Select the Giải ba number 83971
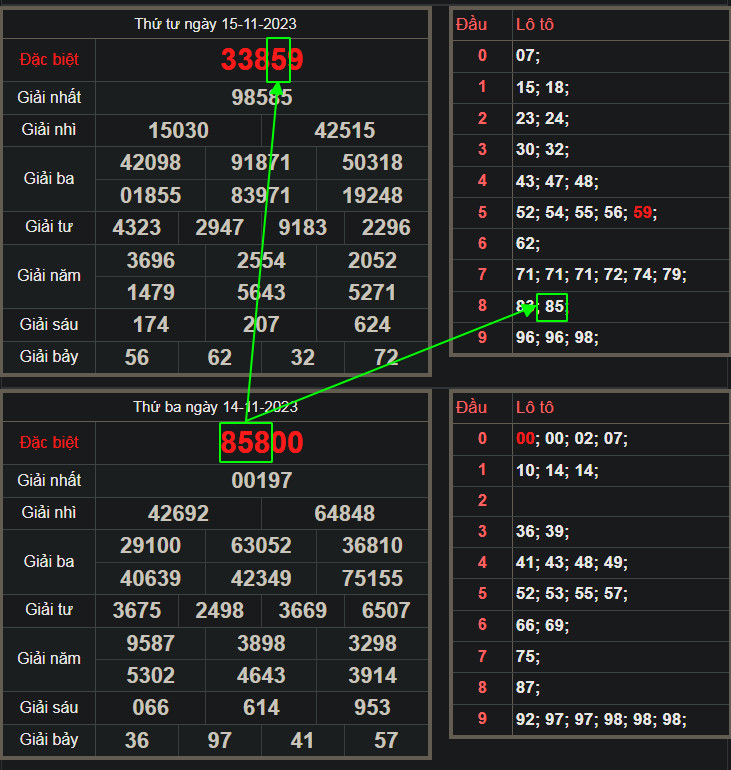Screen dimensions: 731x770 (260, 195)
